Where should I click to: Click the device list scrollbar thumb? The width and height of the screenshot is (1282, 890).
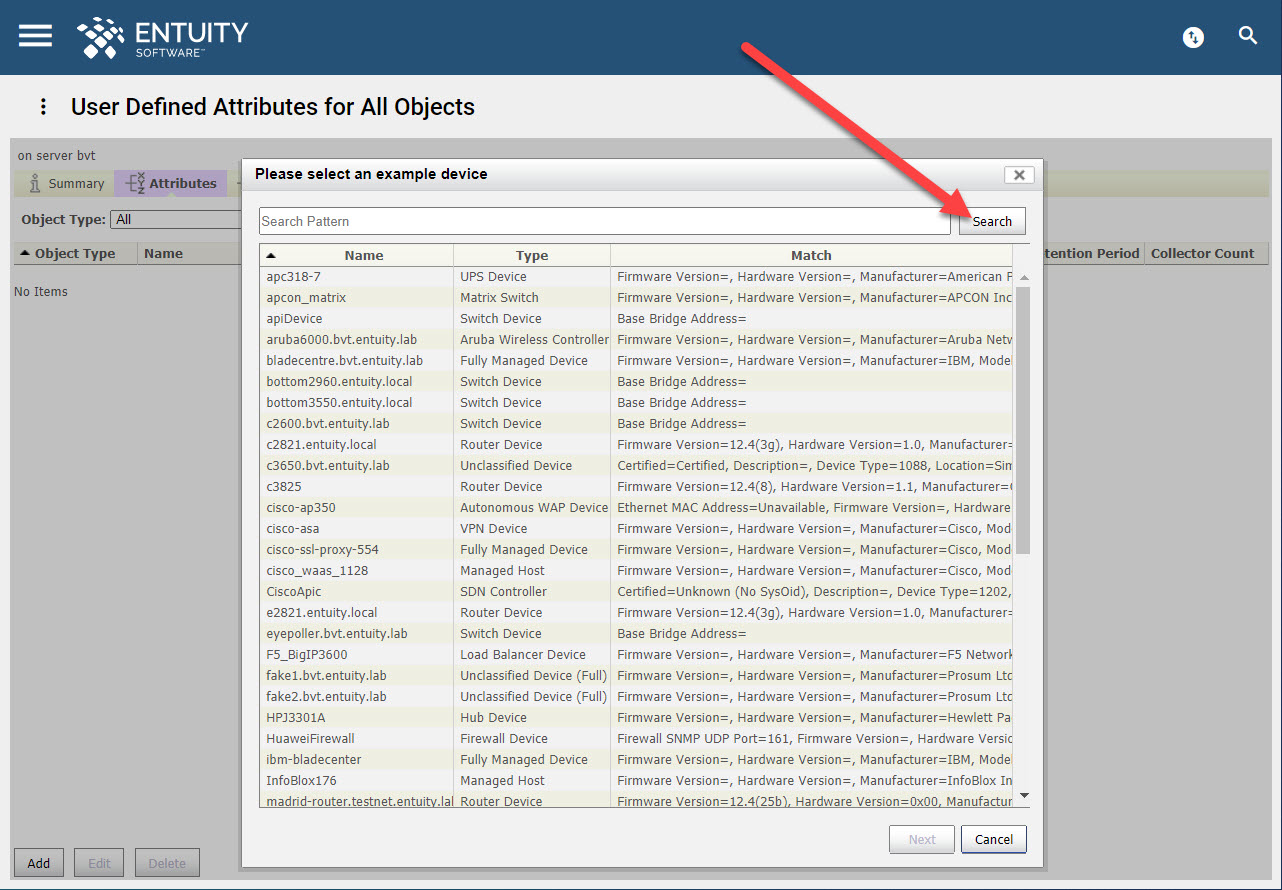click(1023, 420)
